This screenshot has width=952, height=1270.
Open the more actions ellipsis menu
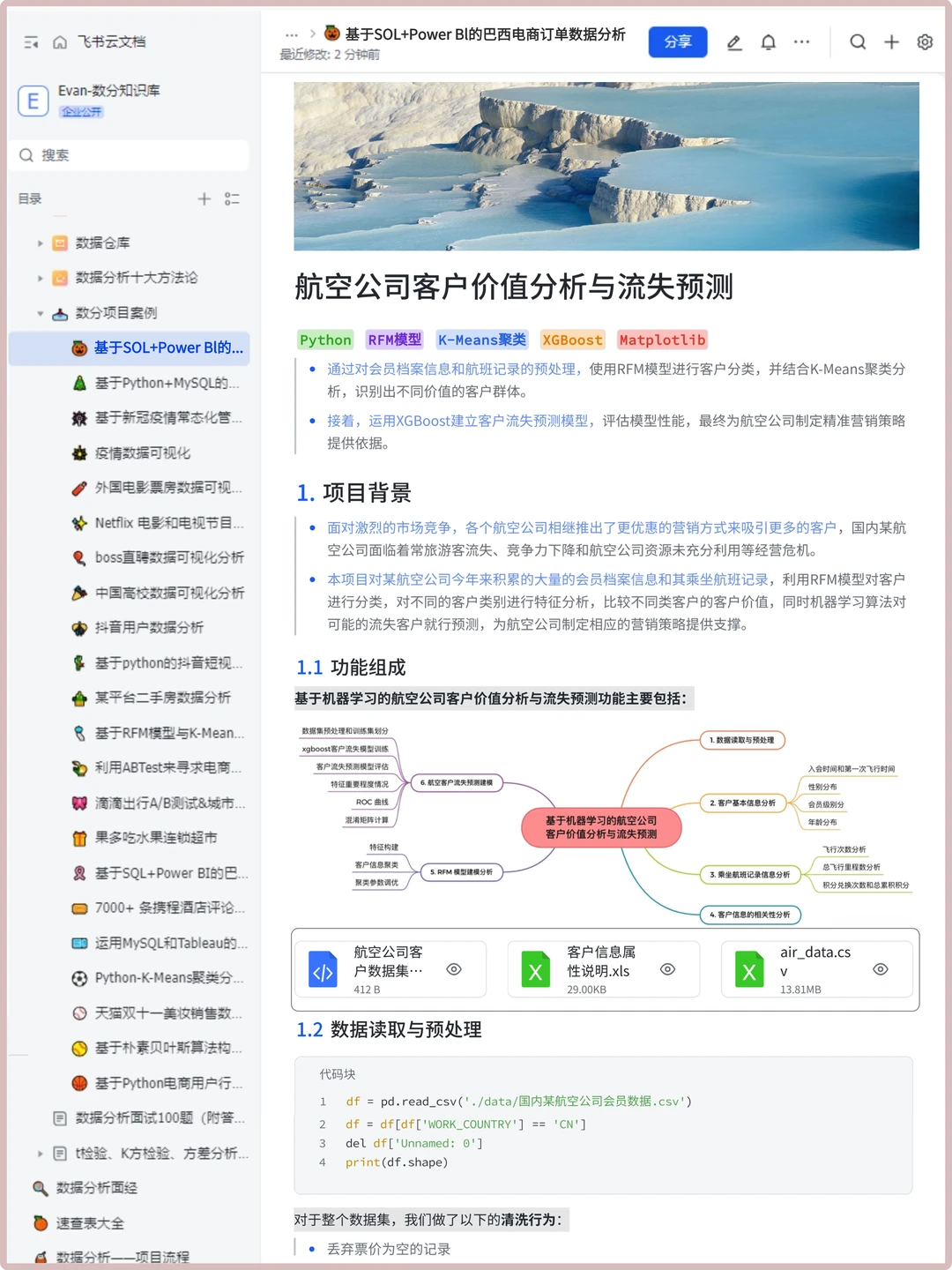[x=801, y=41]
